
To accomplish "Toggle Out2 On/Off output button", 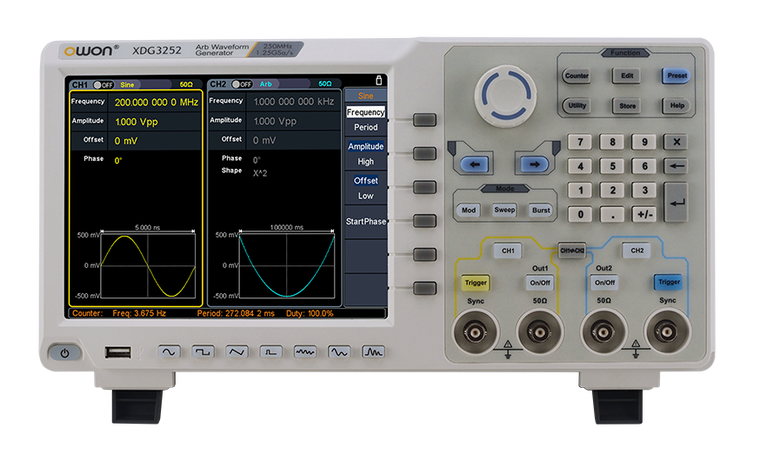I will 604,282.
